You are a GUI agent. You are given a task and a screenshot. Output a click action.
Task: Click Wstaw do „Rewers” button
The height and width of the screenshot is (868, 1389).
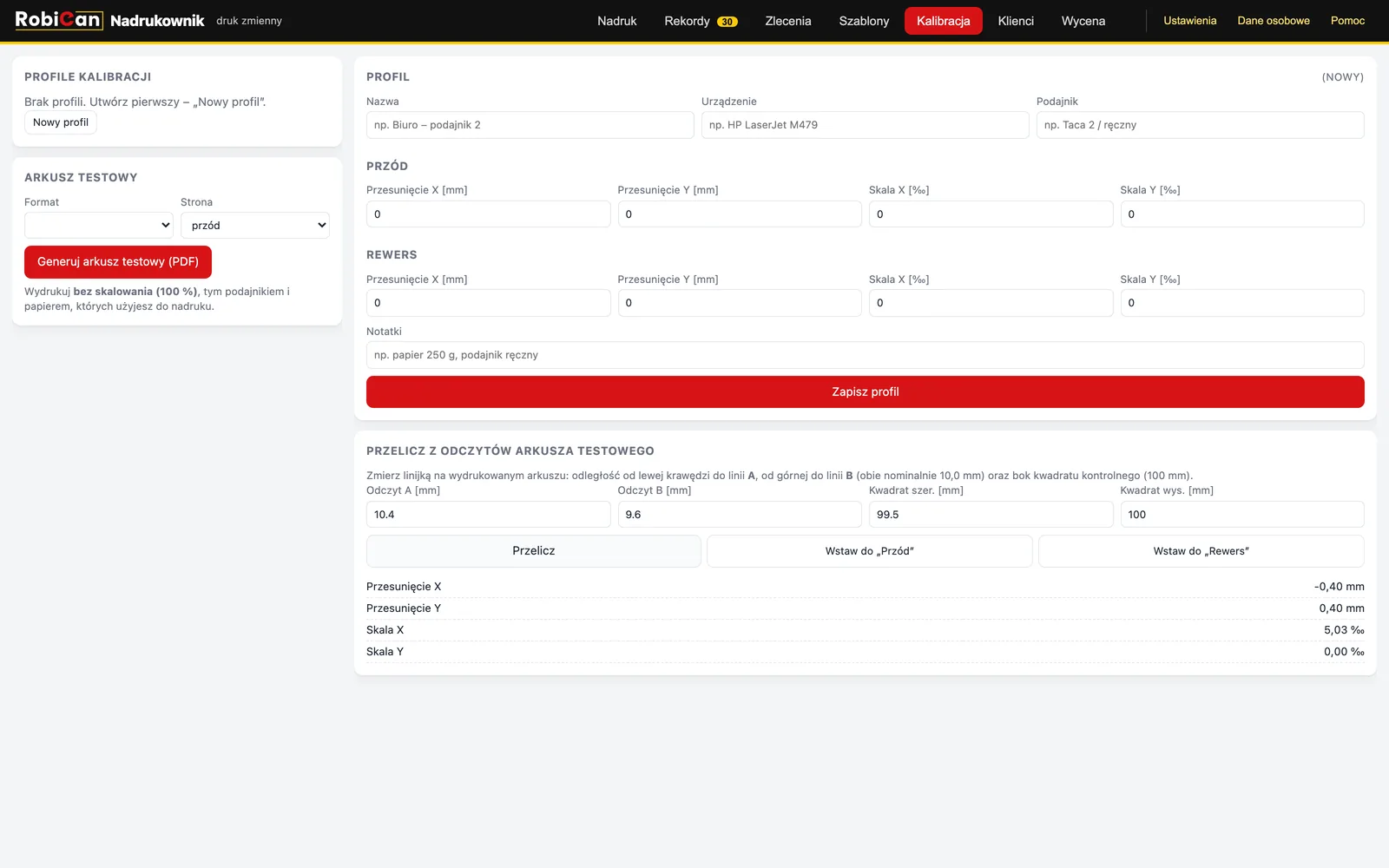(x=1201, y=551)
